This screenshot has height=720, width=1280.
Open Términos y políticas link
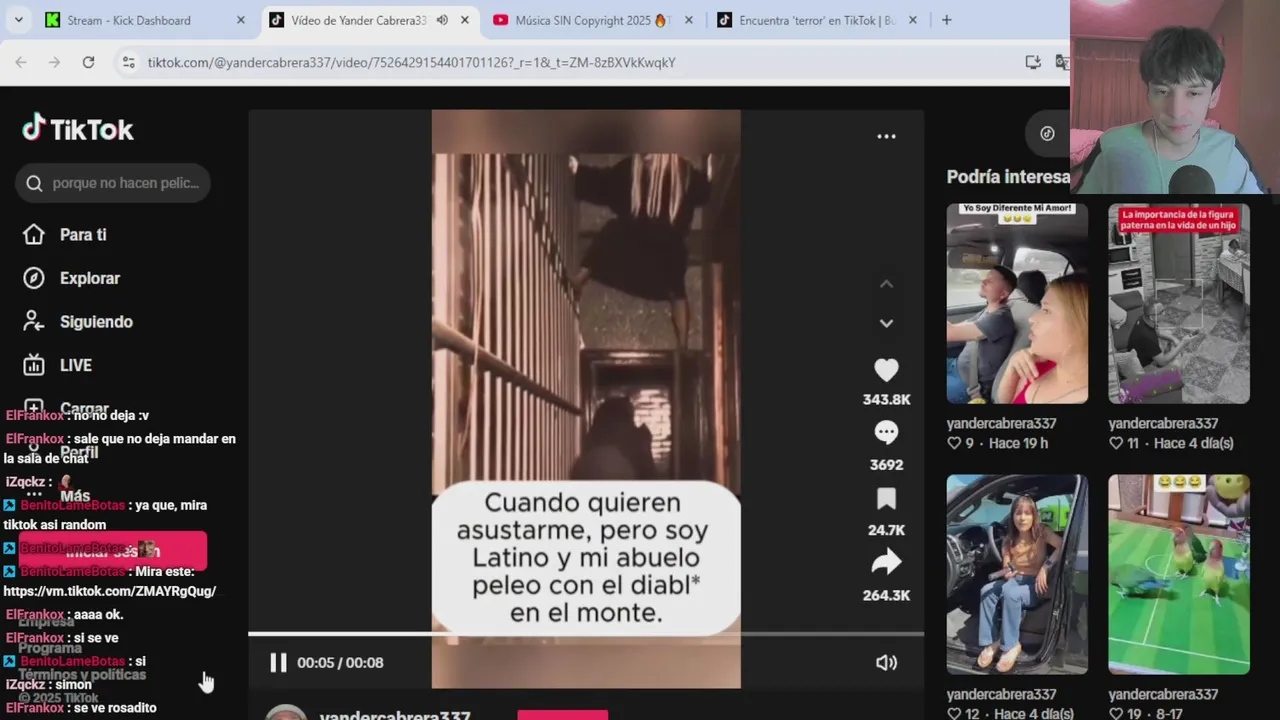(82, 674)
